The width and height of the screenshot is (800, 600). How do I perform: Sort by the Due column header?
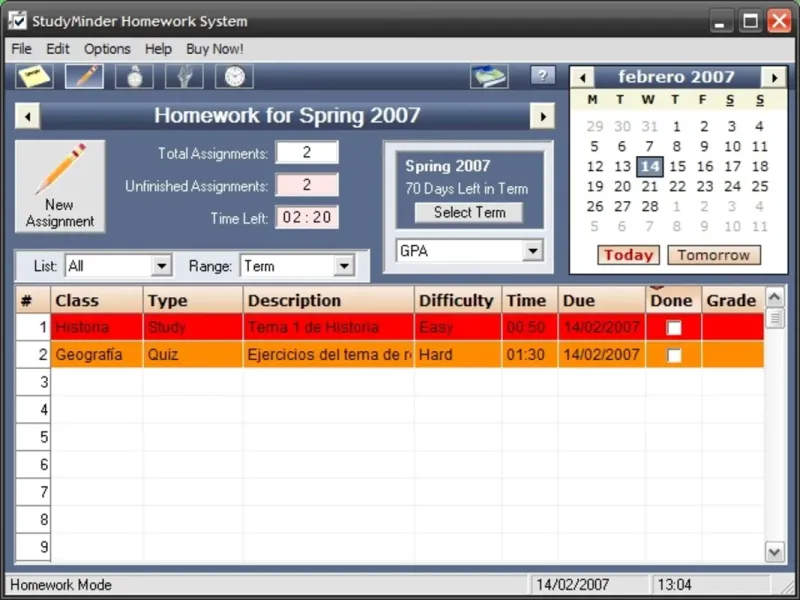pyautogui.click(x=602, y=300)
